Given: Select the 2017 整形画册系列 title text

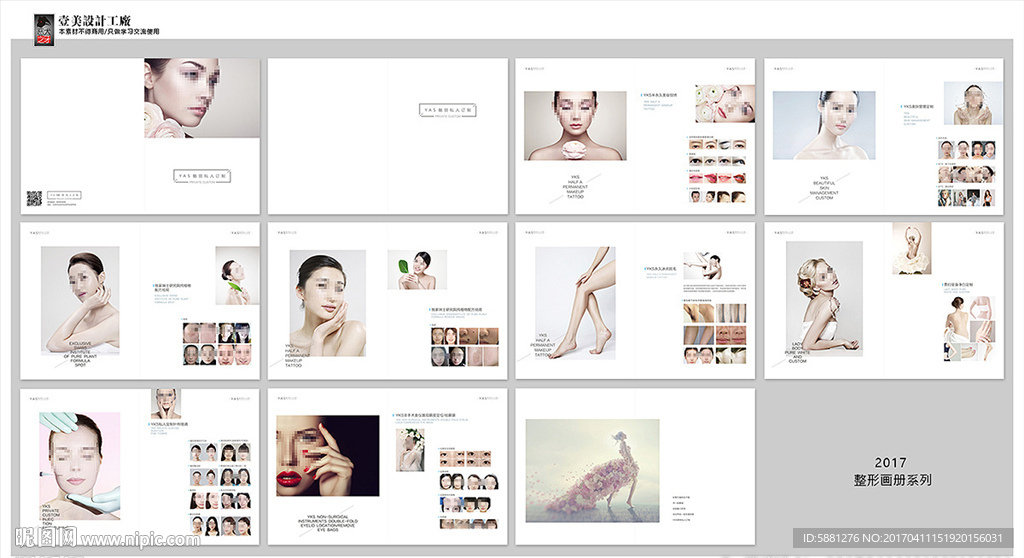Looking at the screenshot, I should tap(890, 471).
